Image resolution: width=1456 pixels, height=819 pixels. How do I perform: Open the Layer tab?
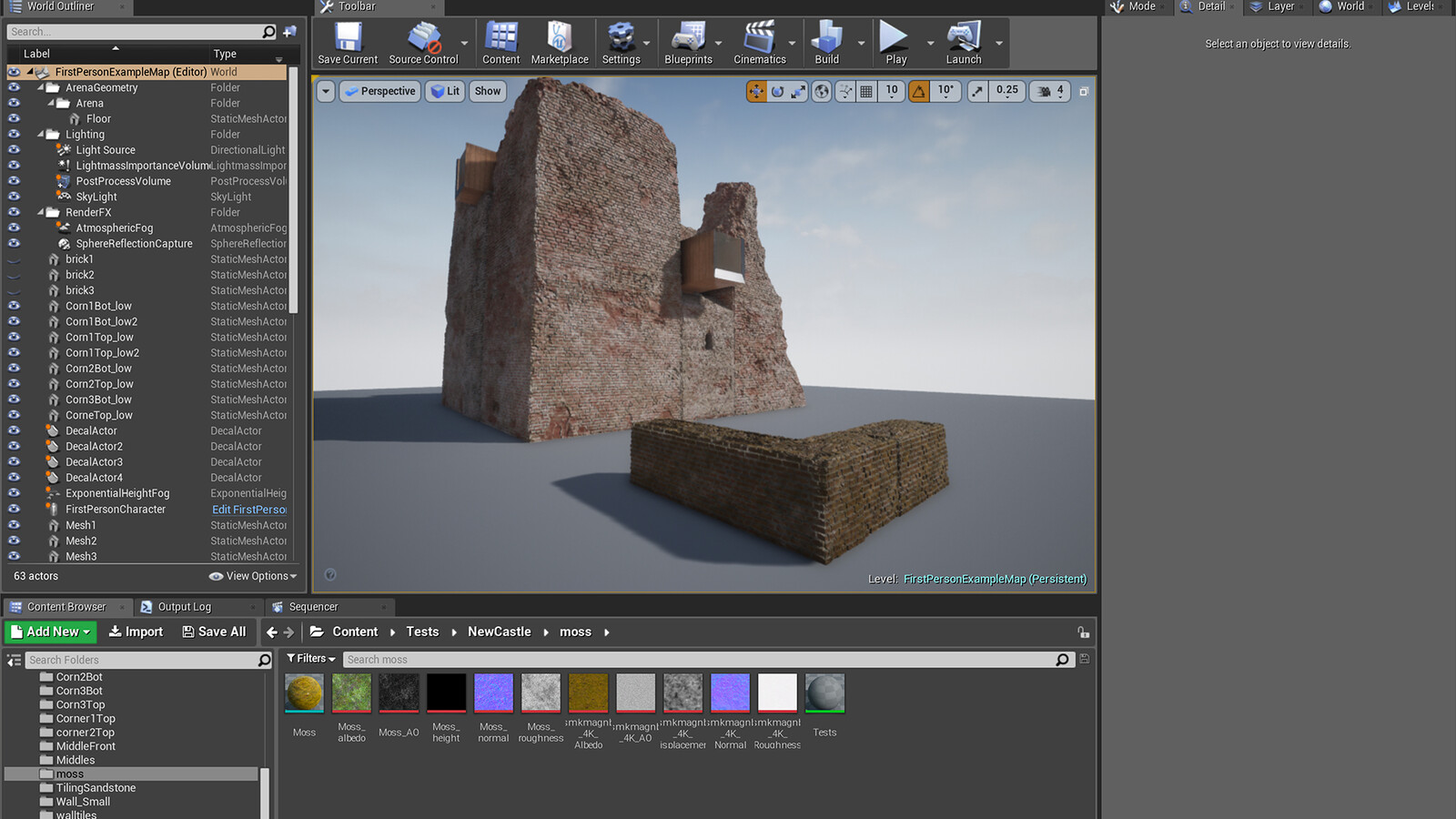(1281, 6)
